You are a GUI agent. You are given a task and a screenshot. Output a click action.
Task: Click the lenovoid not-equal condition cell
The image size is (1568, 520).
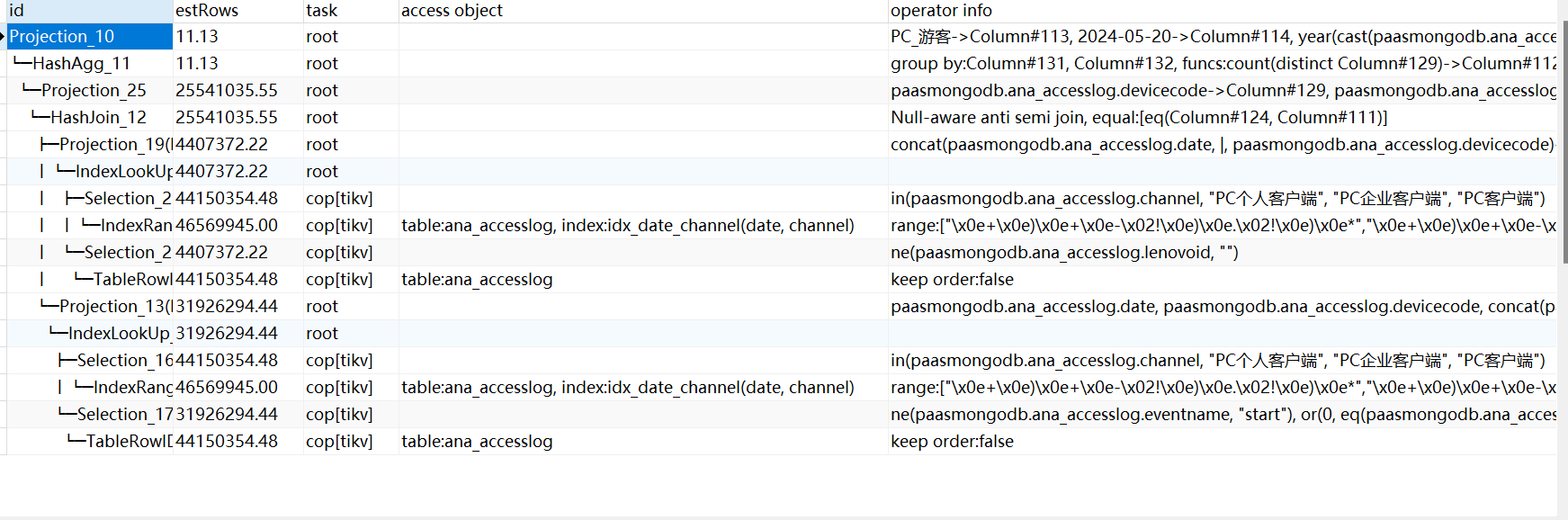[x=1064, y=253]
